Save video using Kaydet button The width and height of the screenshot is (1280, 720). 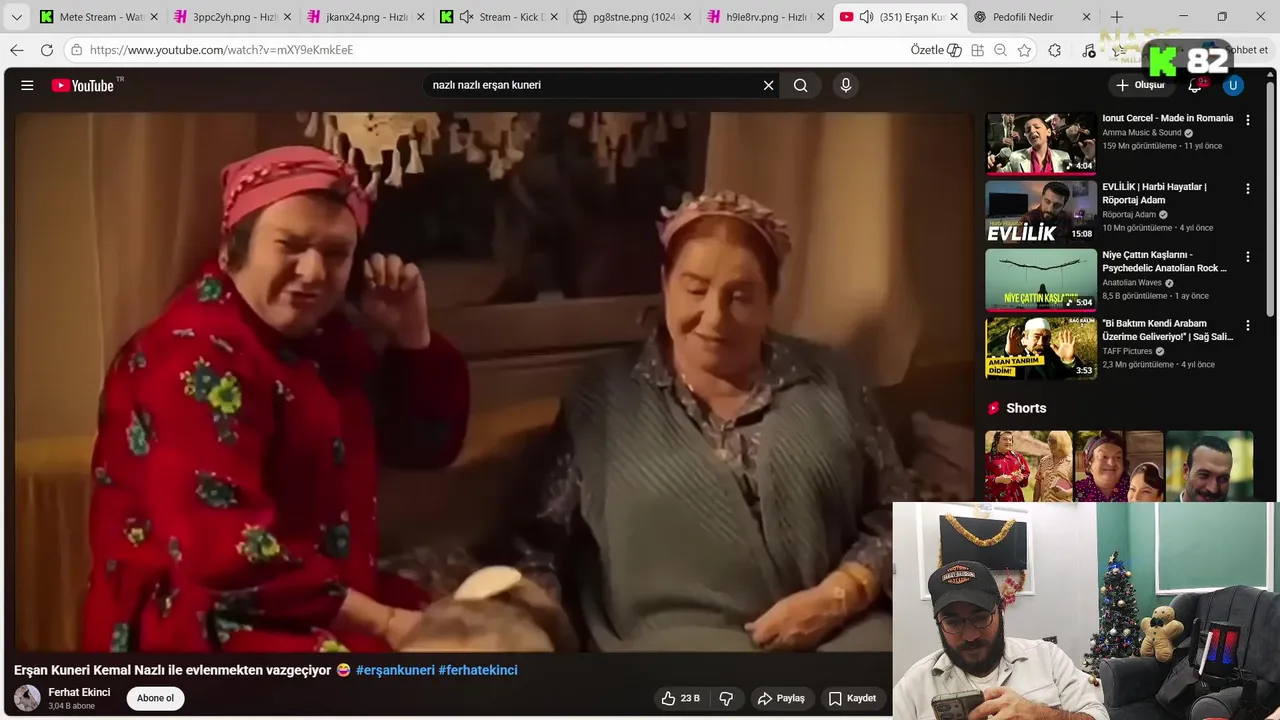coord(852,698)
